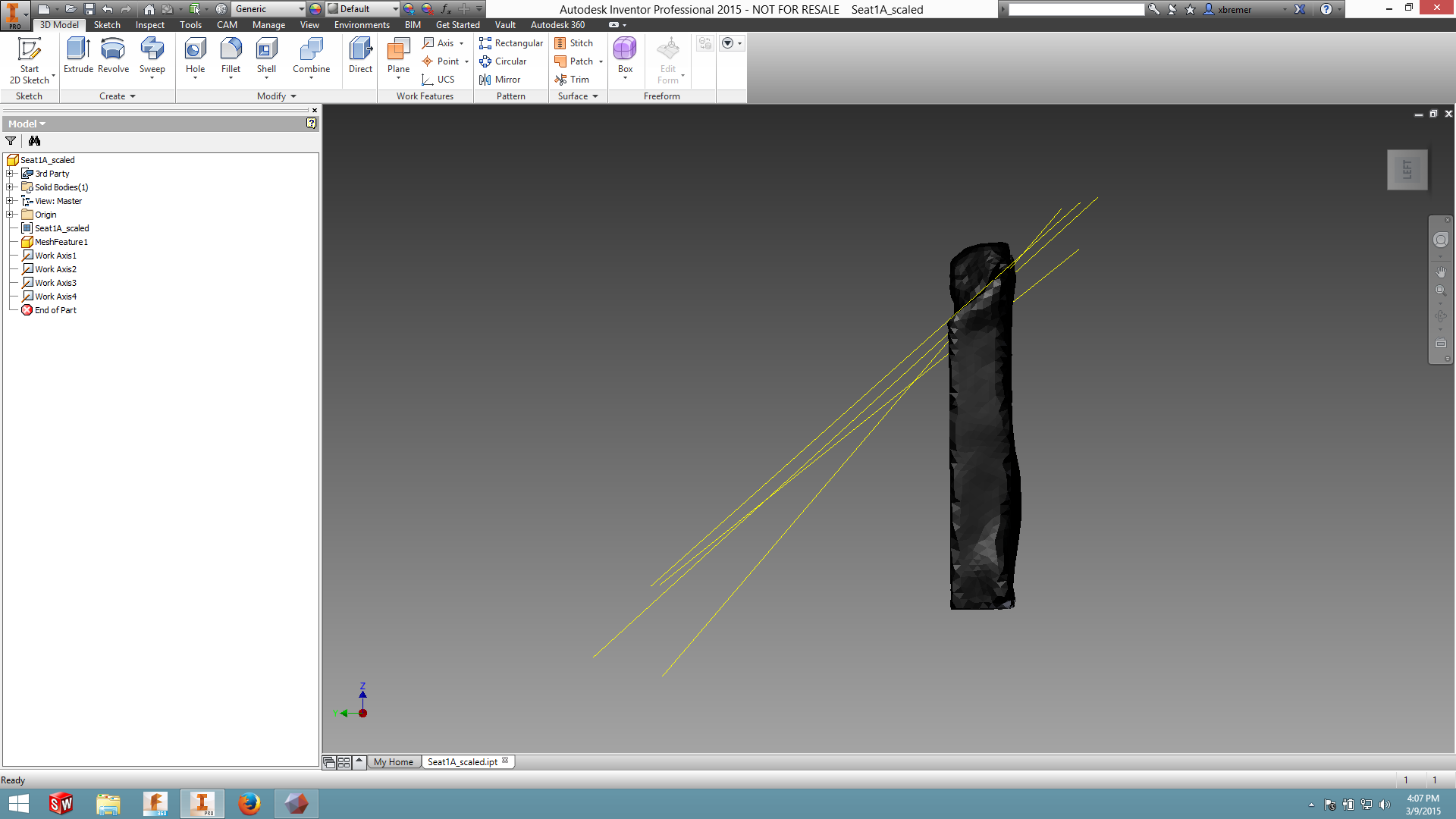Screen dimensions: 1456x819
Task: Click the Windows Start button
Action: [18, 803]
